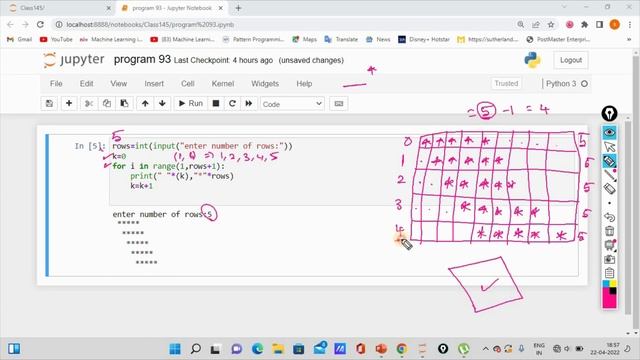
Task: Open Microsoft Edge from the taskbar
Action: (x=258, y=349)
